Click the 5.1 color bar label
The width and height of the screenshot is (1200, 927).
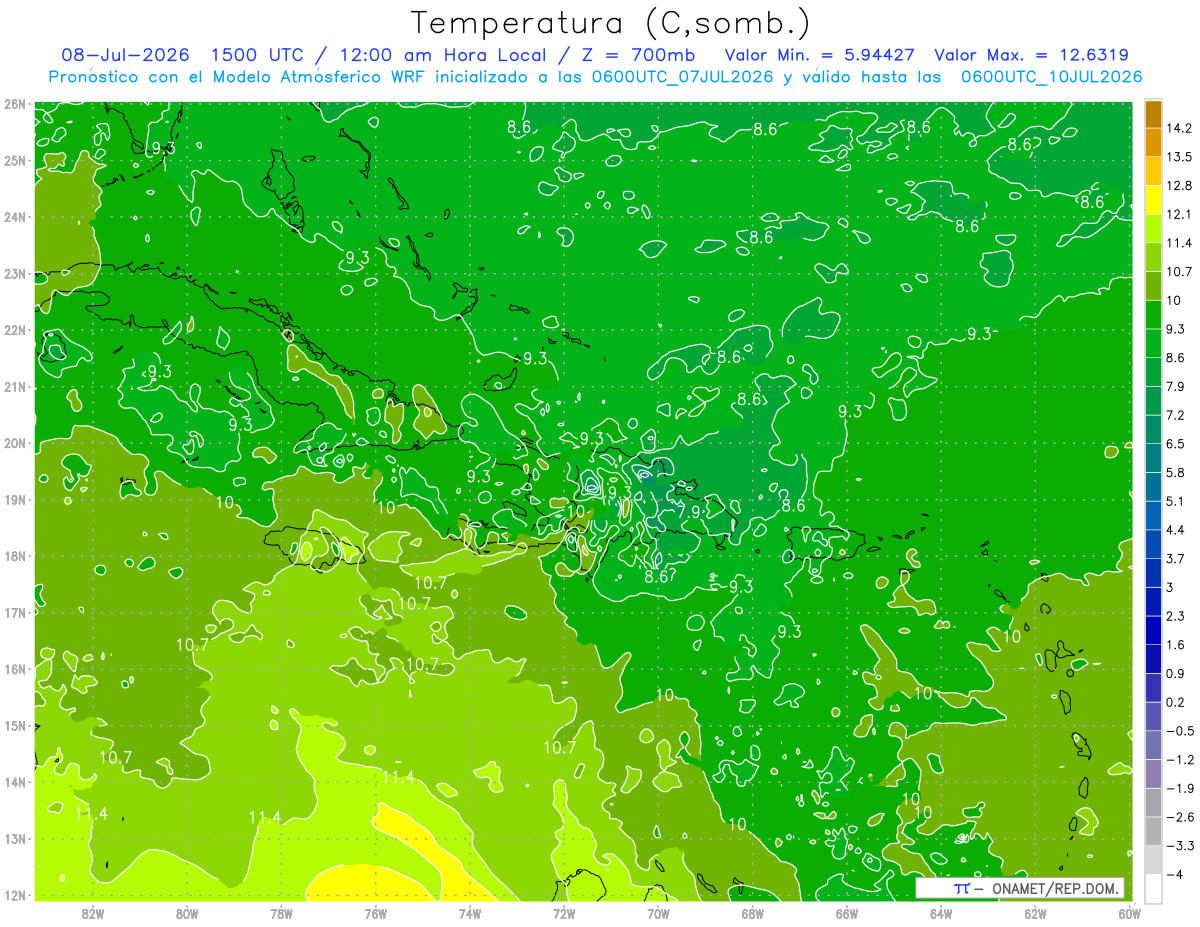(1176, 501)
